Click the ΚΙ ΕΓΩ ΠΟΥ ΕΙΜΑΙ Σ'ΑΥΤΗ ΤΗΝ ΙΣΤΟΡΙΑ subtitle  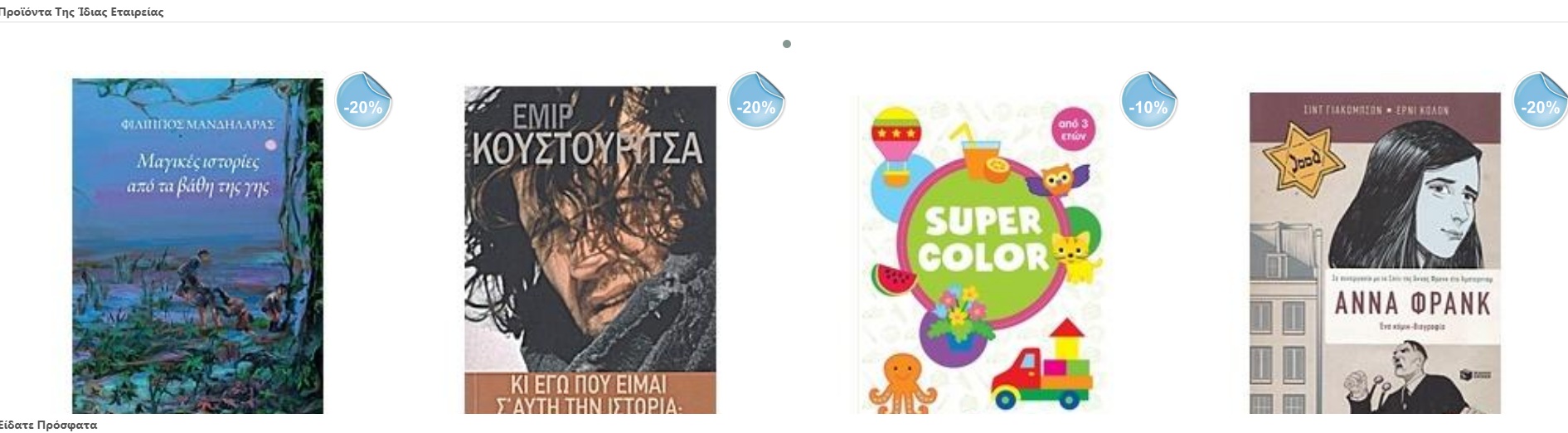click(590, 395)
